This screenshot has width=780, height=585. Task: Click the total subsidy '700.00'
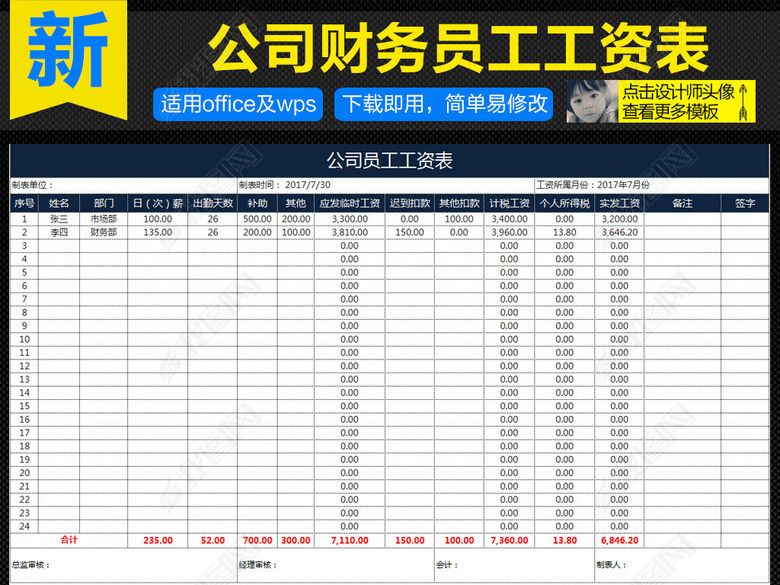(x=257, y=540)
